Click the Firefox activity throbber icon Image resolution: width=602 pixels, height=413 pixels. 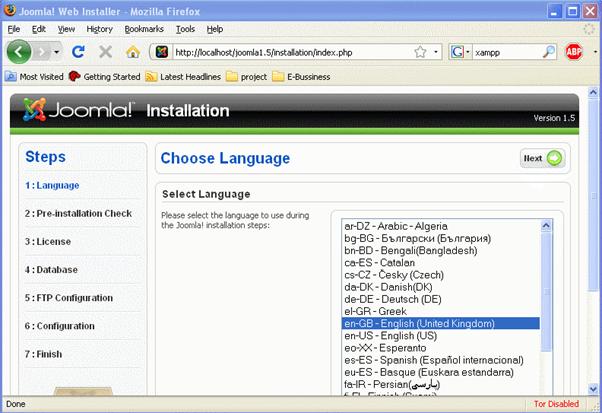pyautogui.click(x=589, y=29)
